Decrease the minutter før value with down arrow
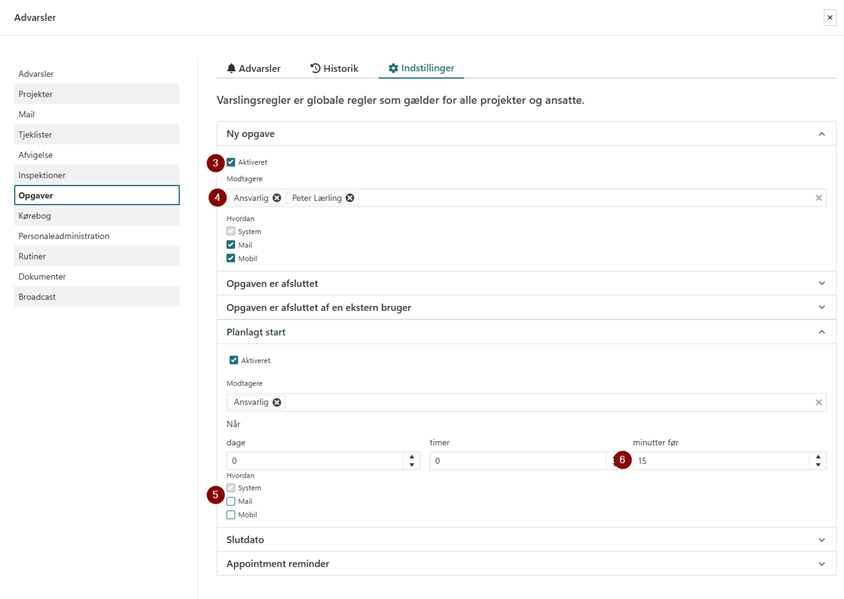 (818, 465)
